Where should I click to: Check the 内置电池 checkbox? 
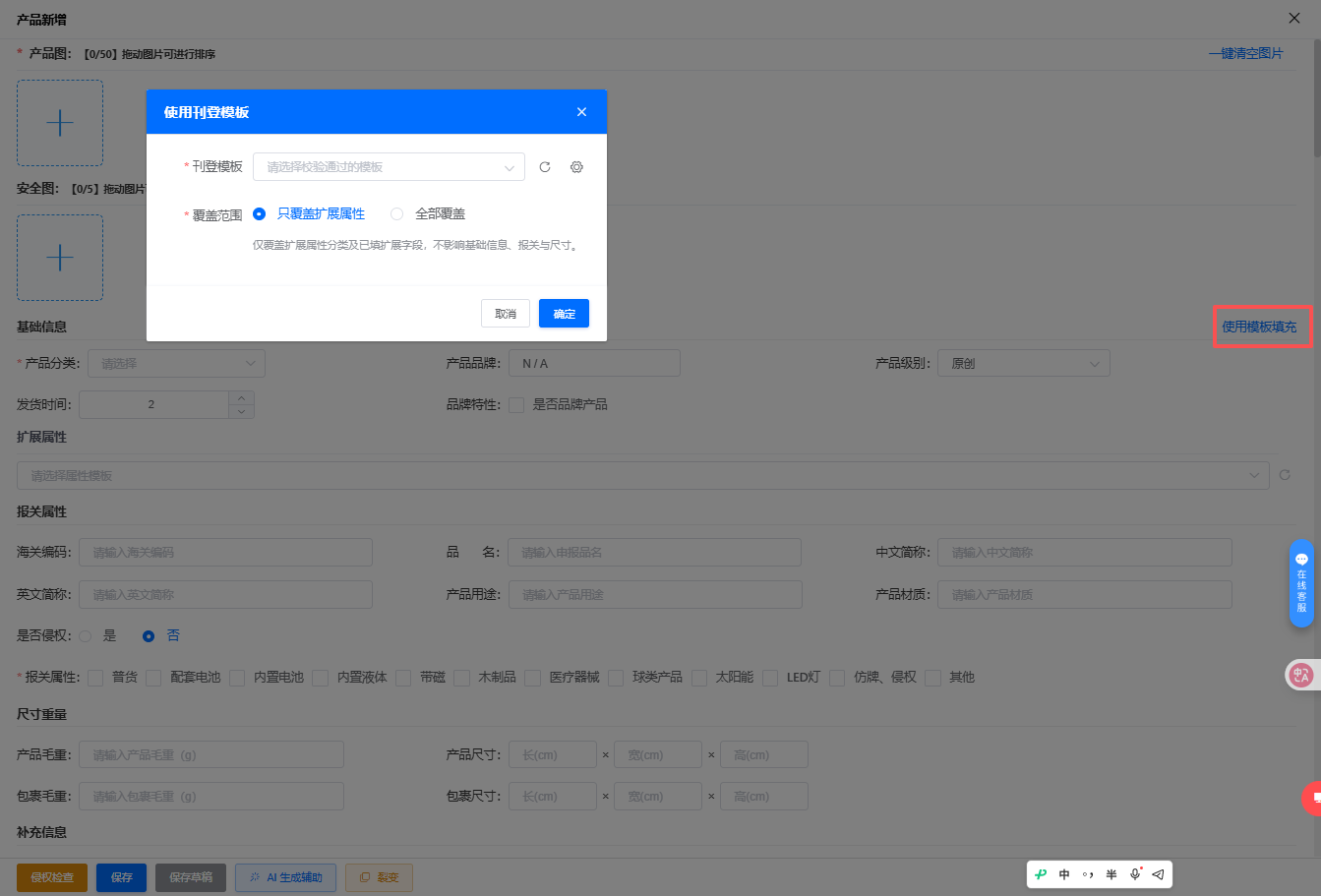click(x=237, y=678)
